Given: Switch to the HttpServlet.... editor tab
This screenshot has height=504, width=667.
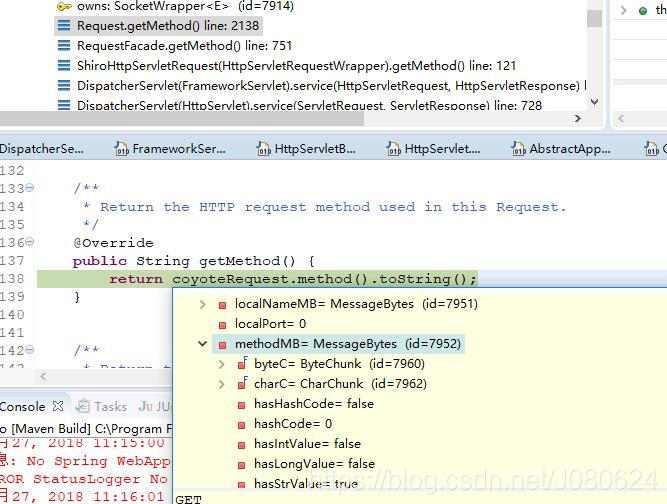Looking at the screenshot, I should tap(433, 149).
